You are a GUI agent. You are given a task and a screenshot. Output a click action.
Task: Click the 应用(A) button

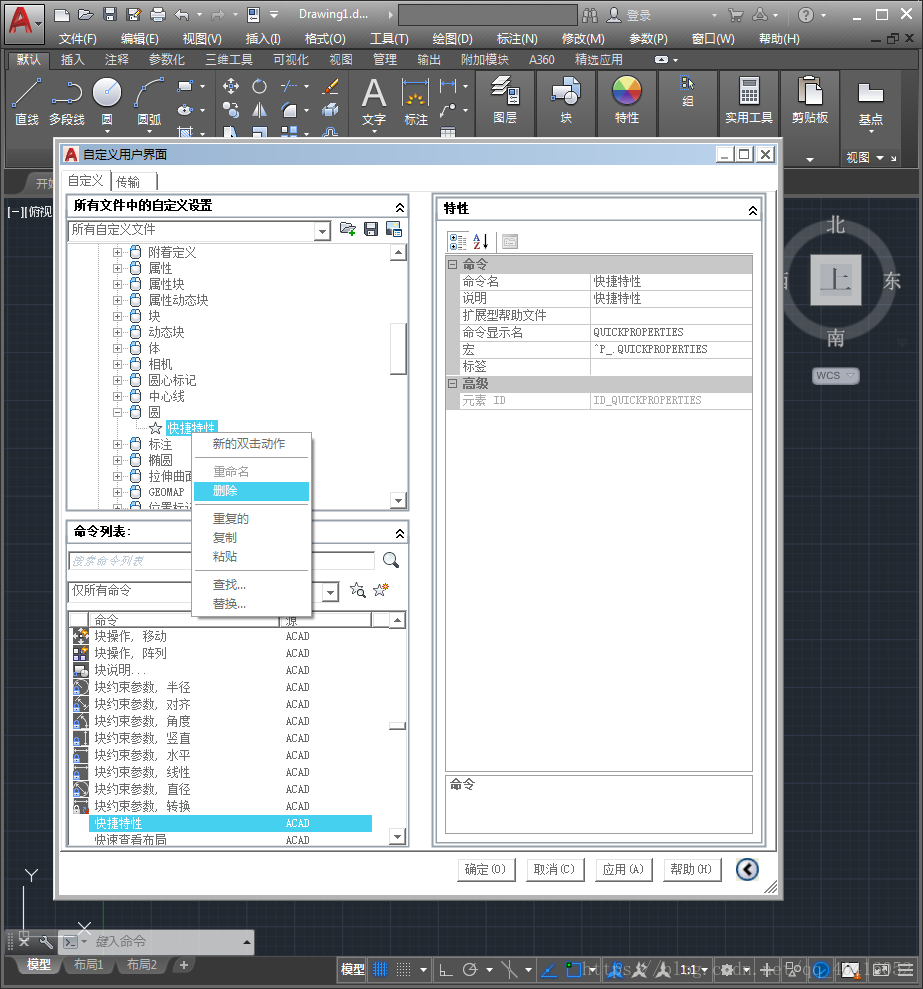click(x=623, y=870)
